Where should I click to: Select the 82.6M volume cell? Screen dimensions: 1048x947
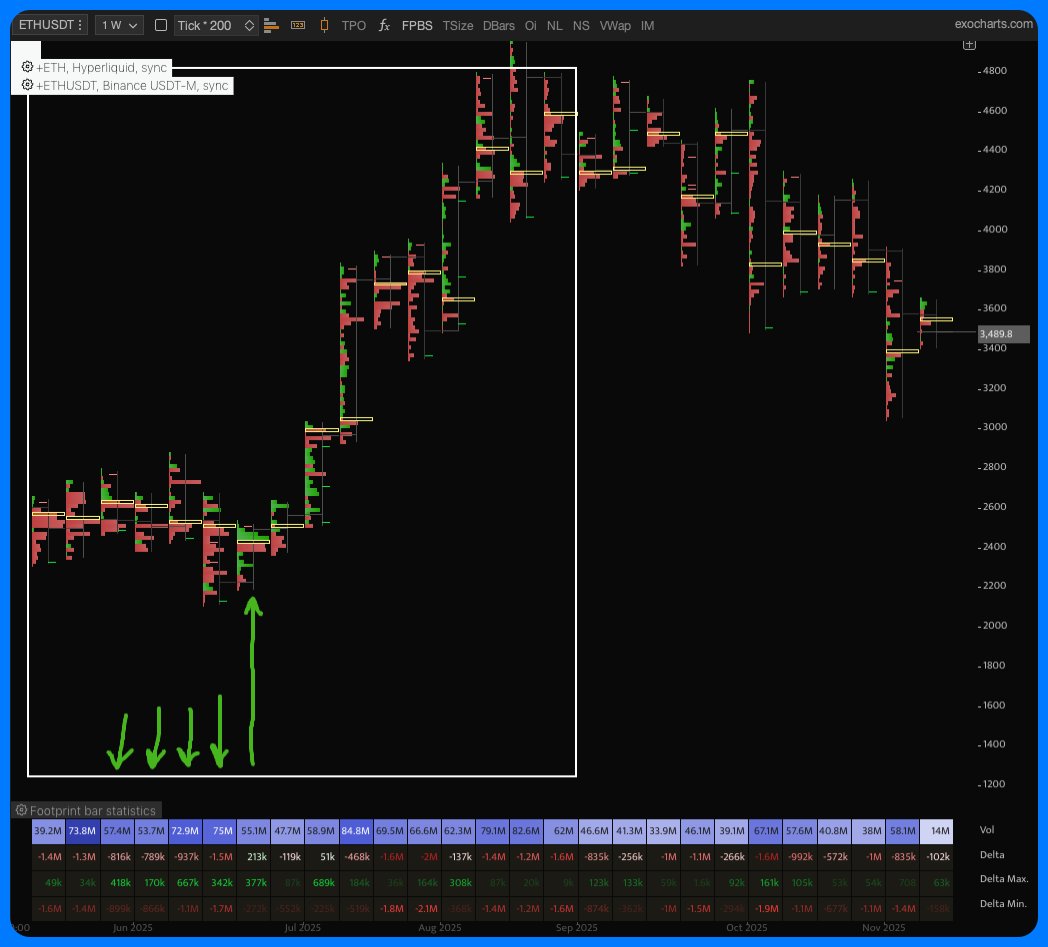[526, 831]
